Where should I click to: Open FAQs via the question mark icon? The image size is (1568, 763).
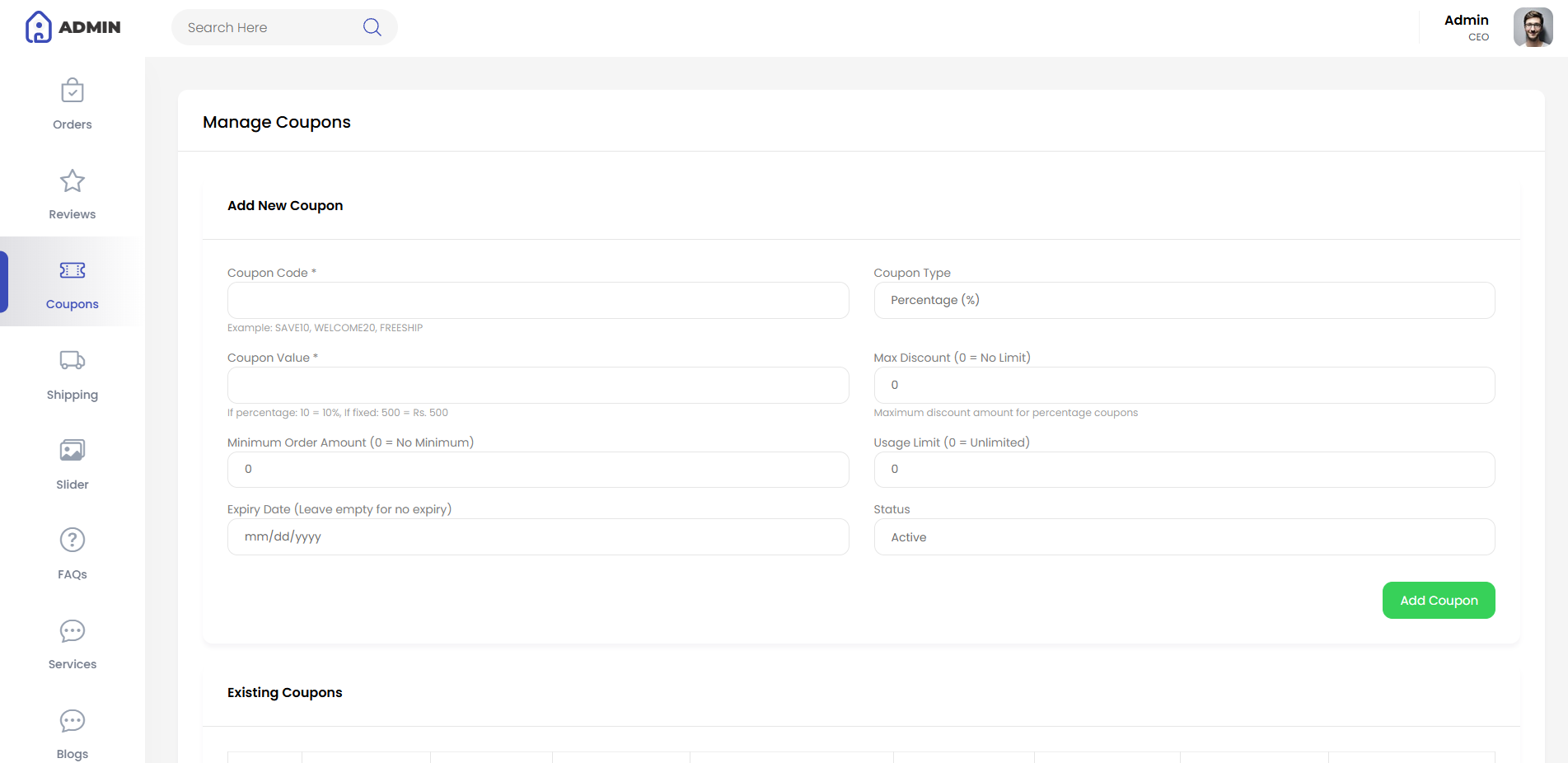pyautogui.click(x=73, y=540)
